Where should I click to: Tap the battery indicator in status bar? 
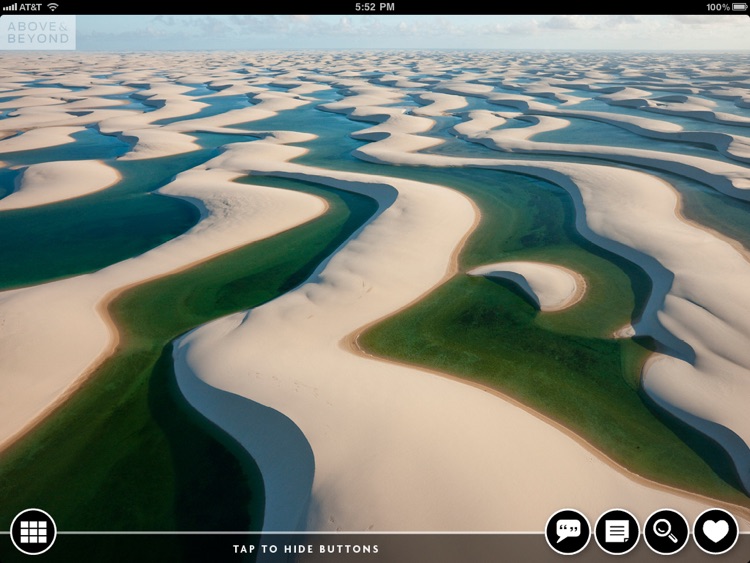point(738,7)
